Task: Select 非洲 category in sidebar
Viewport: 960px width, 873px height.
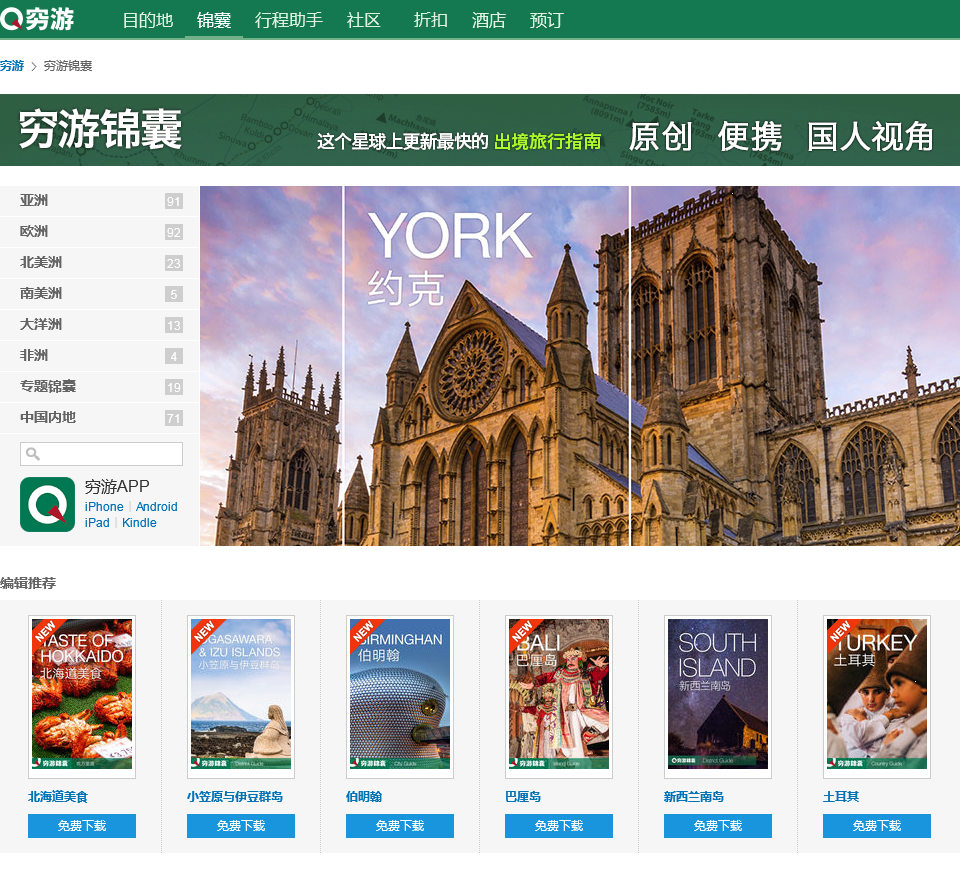Action: point(100,356)
